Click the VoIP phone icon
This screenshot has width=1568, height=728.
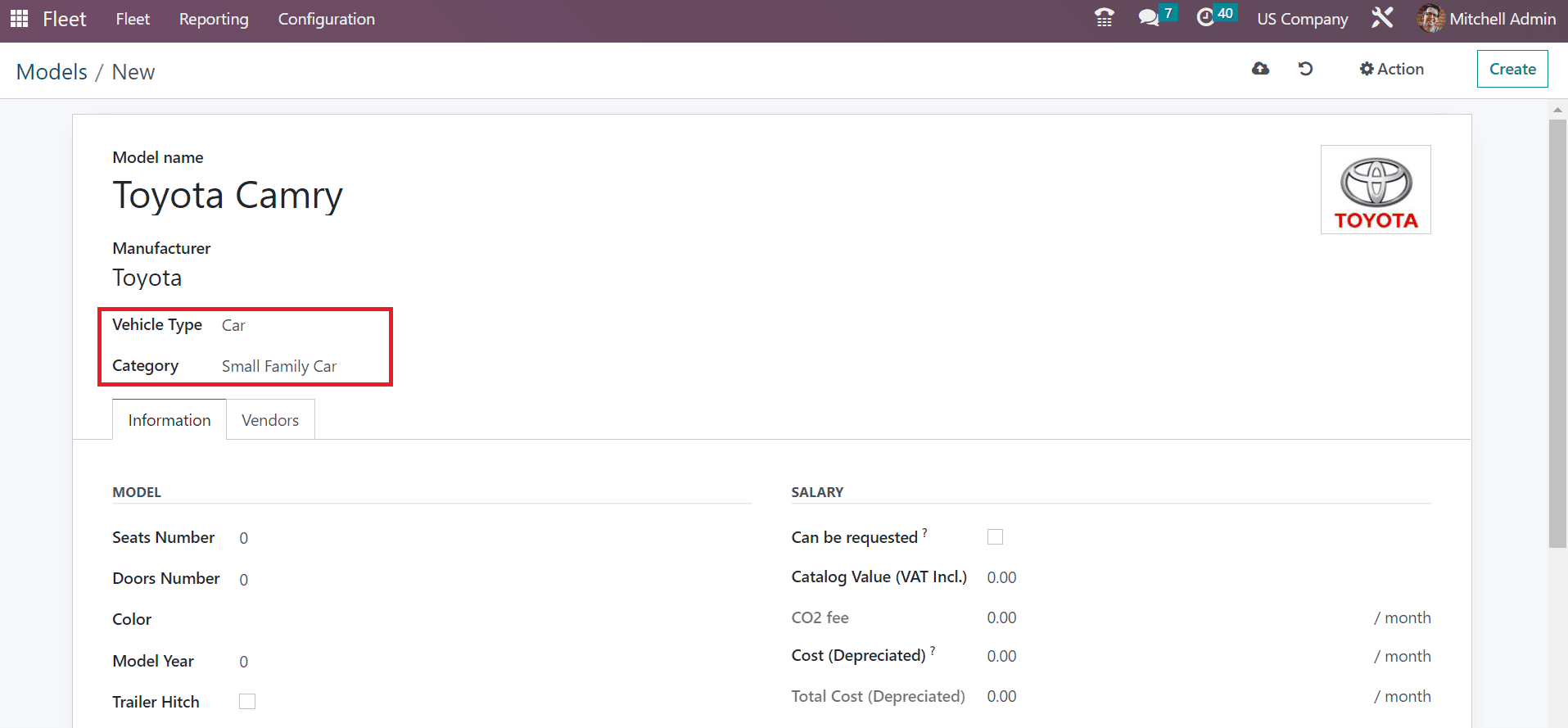(x=1104, y=17)
